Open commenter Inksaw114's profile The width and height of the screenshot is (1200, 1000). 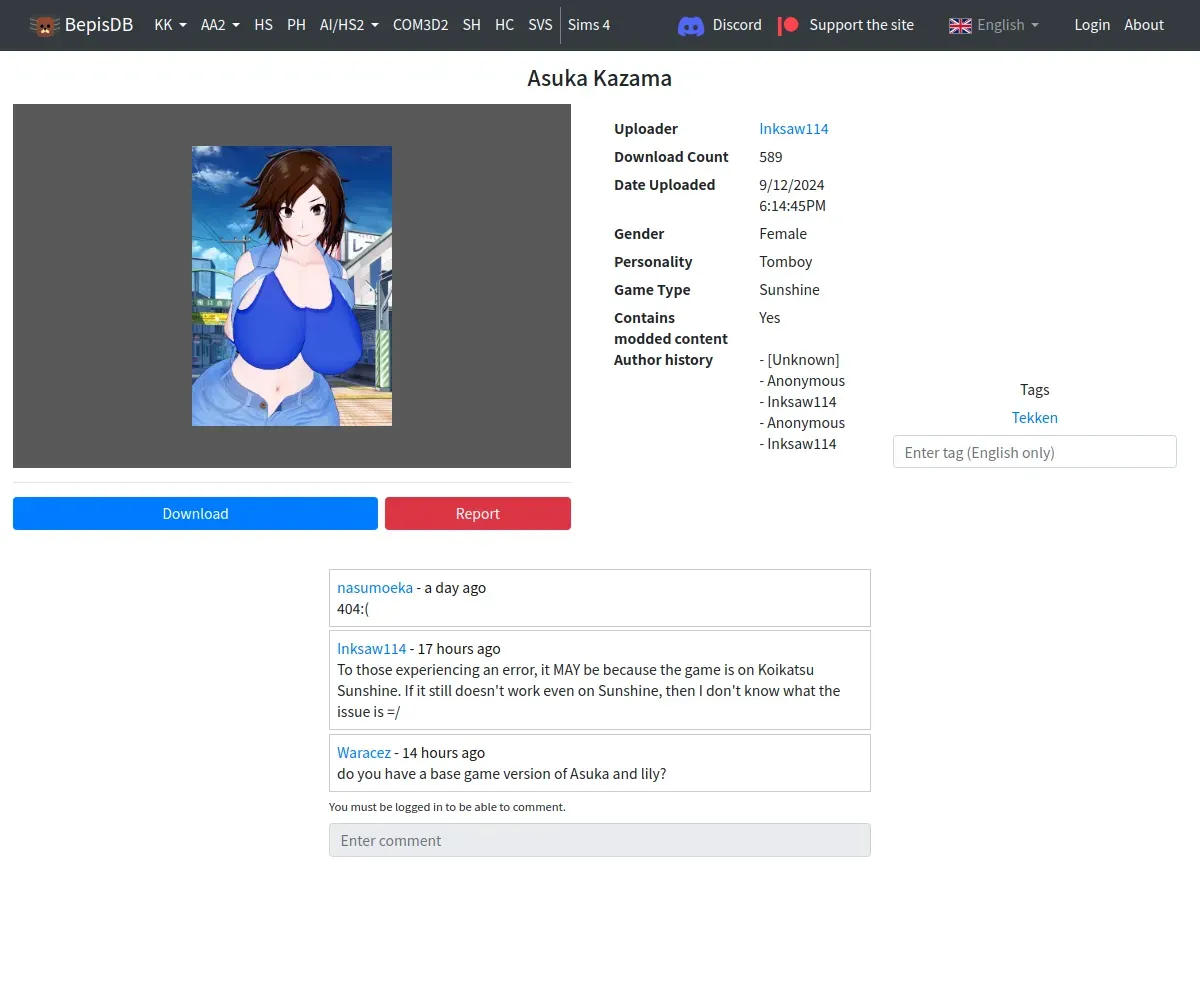[372, 649]
